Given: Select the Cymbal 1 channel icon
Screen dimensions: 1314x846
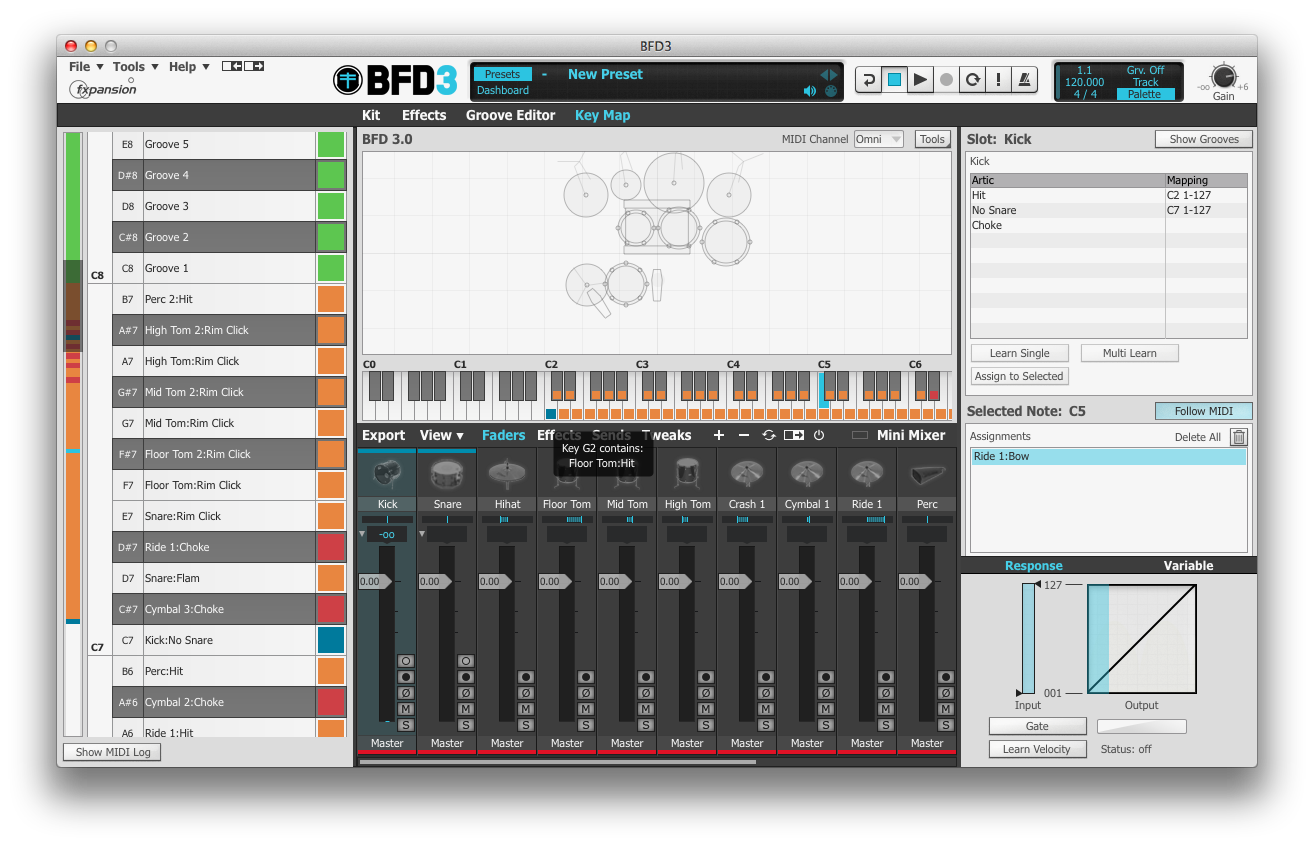Looking at the screenshot, I should [x=807, y=474].
